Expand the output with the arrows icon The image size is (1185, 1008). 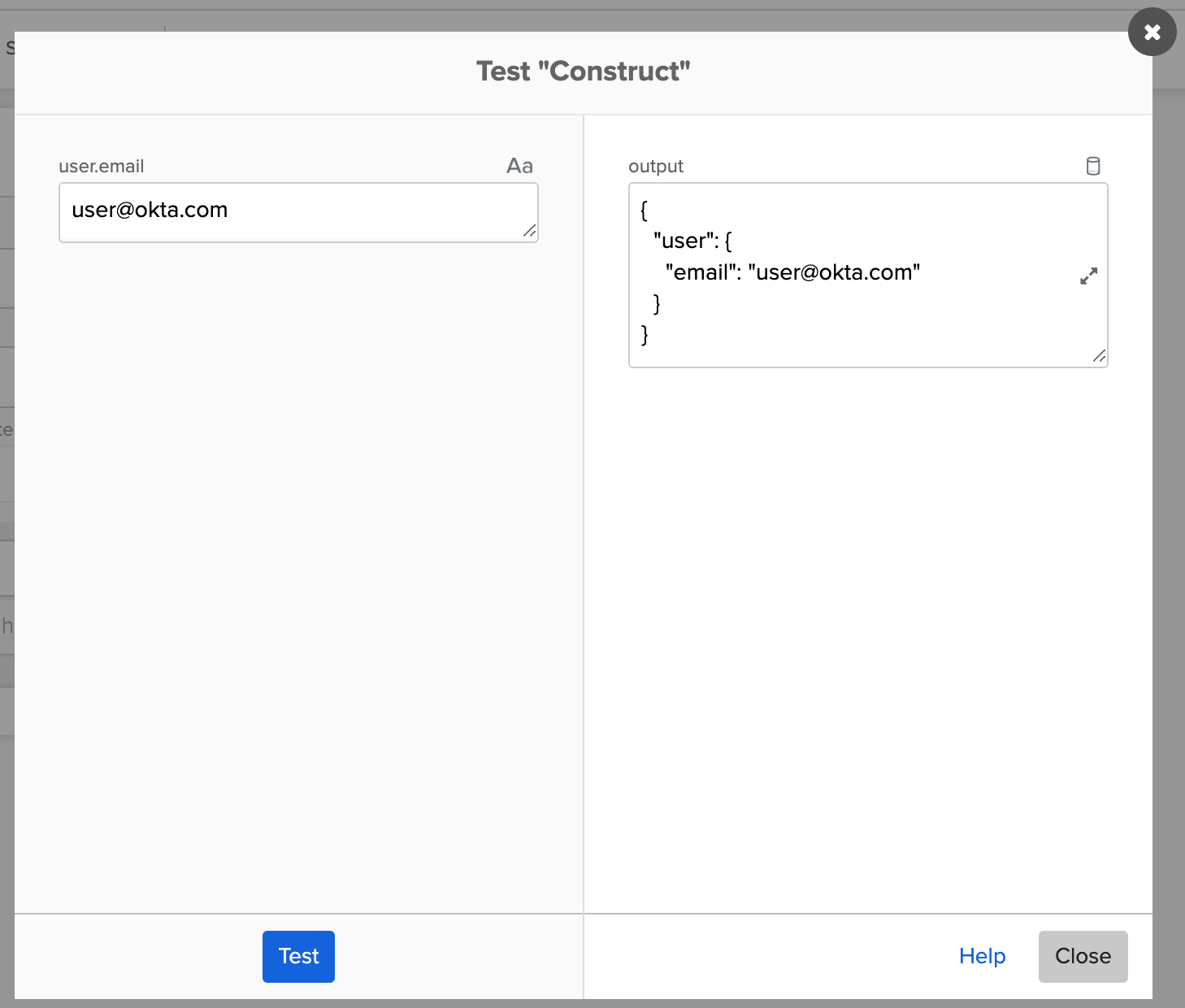1088,276
